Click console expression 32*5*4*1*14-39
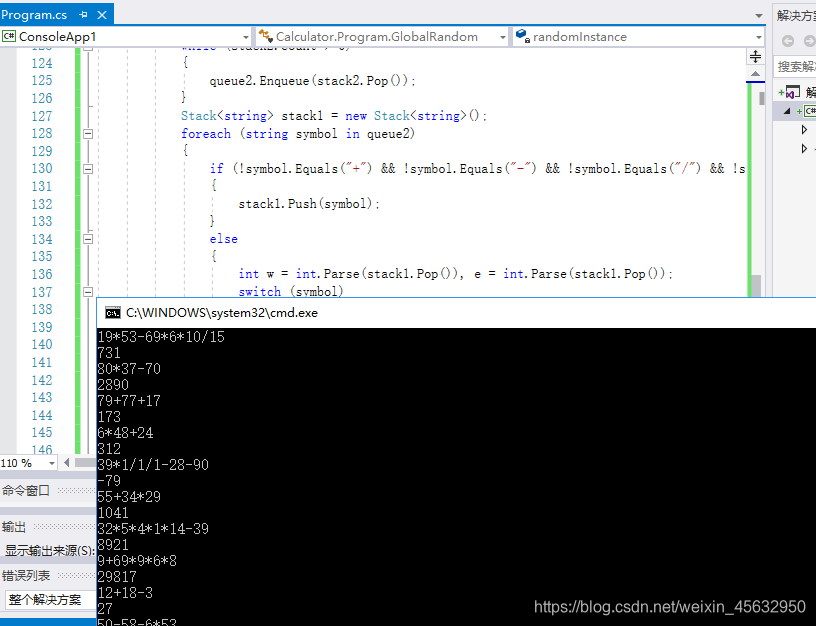The height and width of the screenshot is (626, 816). click(x=153, y=529)
